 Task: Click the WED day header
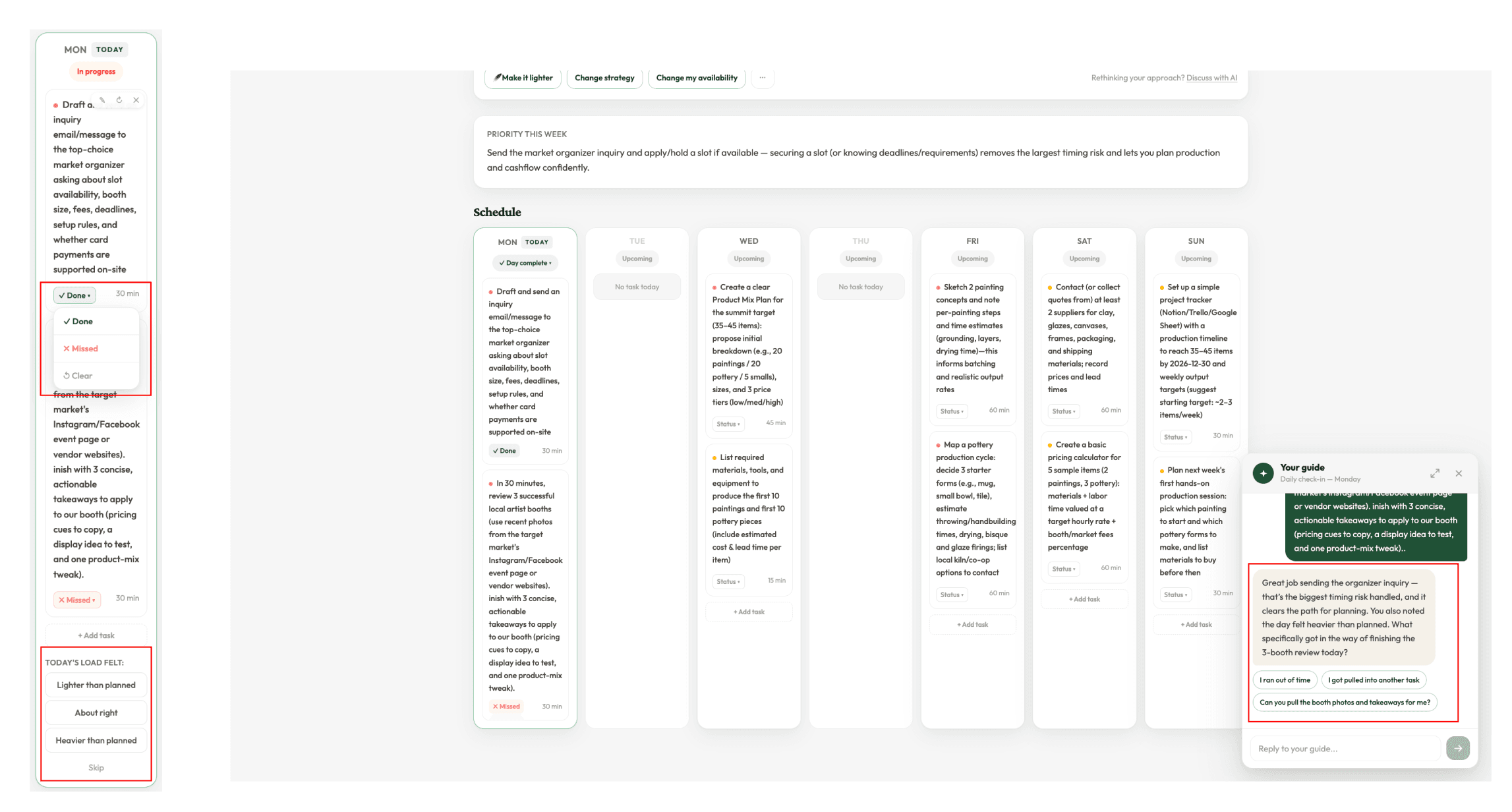(x=749, y=241)
